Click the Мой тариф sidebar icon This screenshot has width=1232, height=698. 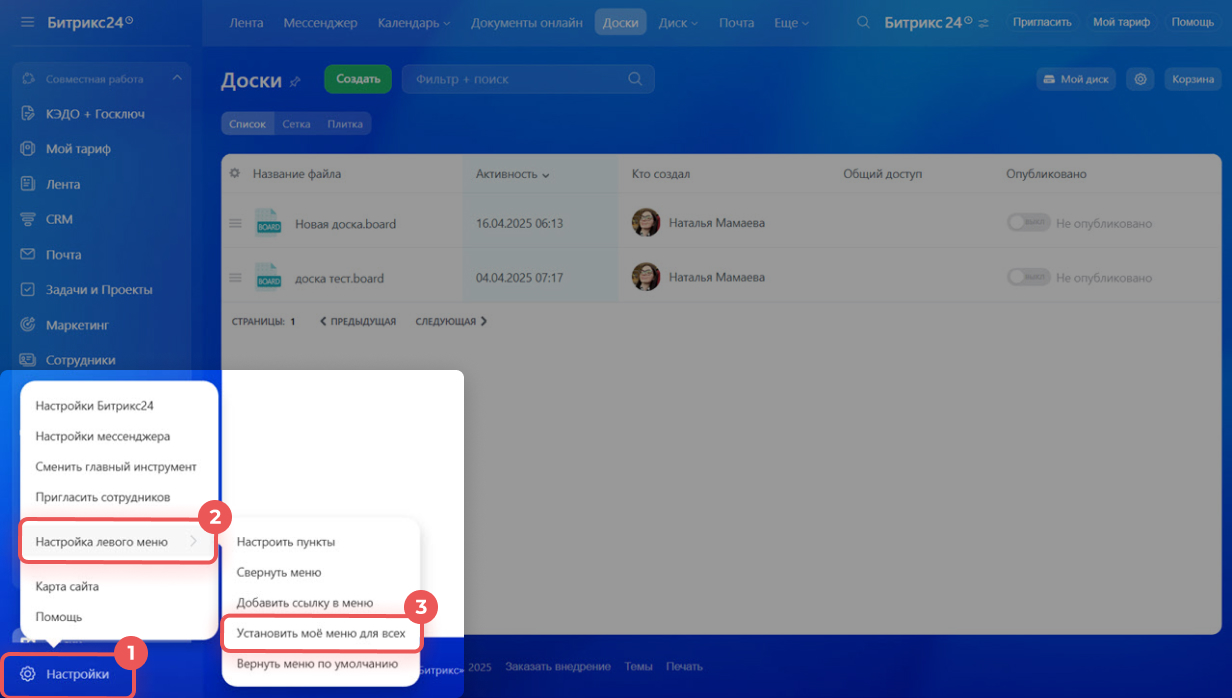pyautogui.click(x=28, y=149)
